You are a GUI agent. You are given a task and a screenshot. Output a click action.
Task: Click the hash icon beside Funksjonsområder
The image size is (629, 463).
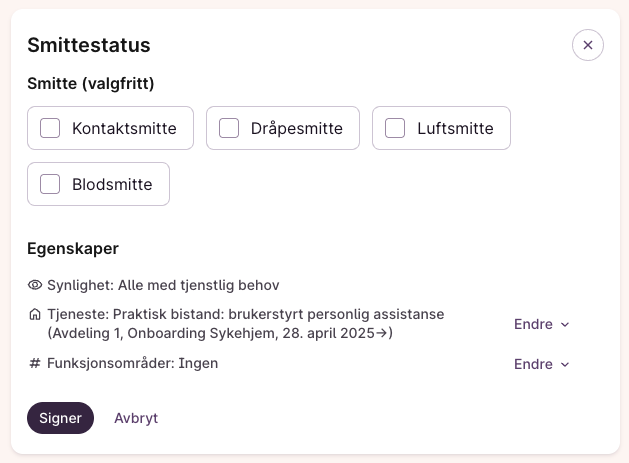(35, 363)
